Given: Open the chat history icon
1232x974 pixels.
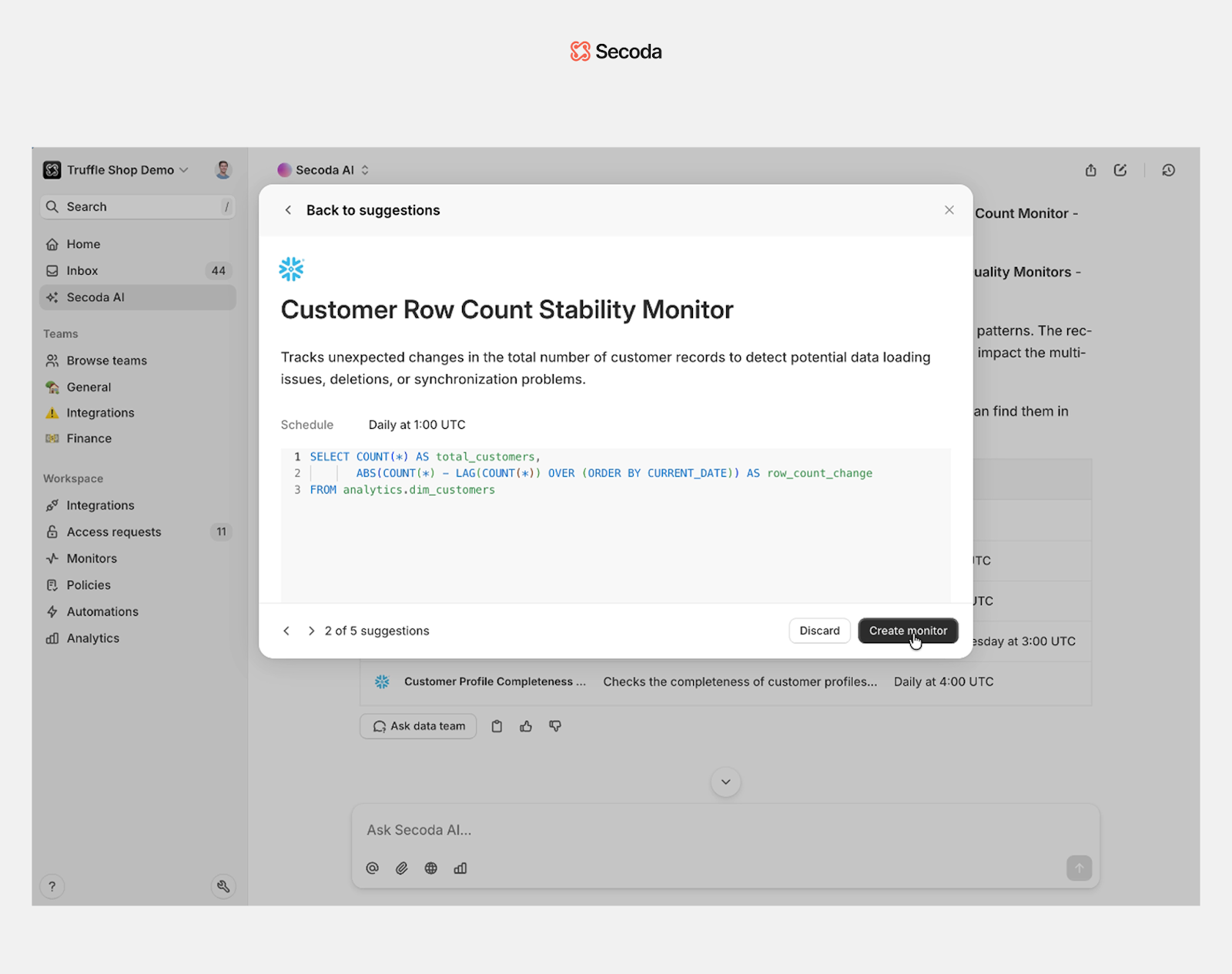Looking at the screenshot, I should coord(1168,170).
